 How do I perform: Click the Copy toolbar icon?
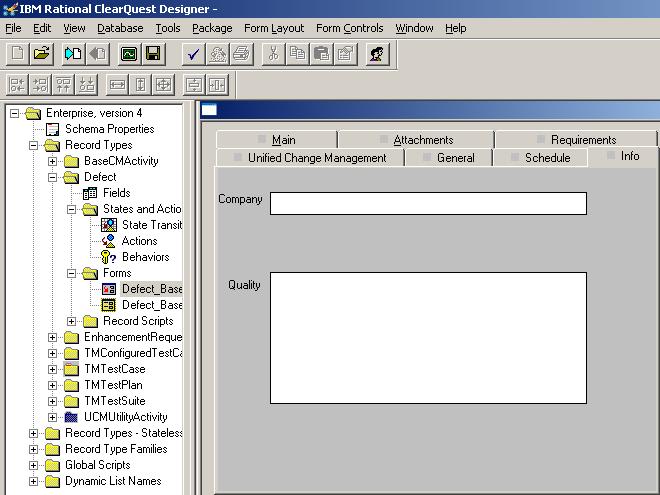pos(297,54)
